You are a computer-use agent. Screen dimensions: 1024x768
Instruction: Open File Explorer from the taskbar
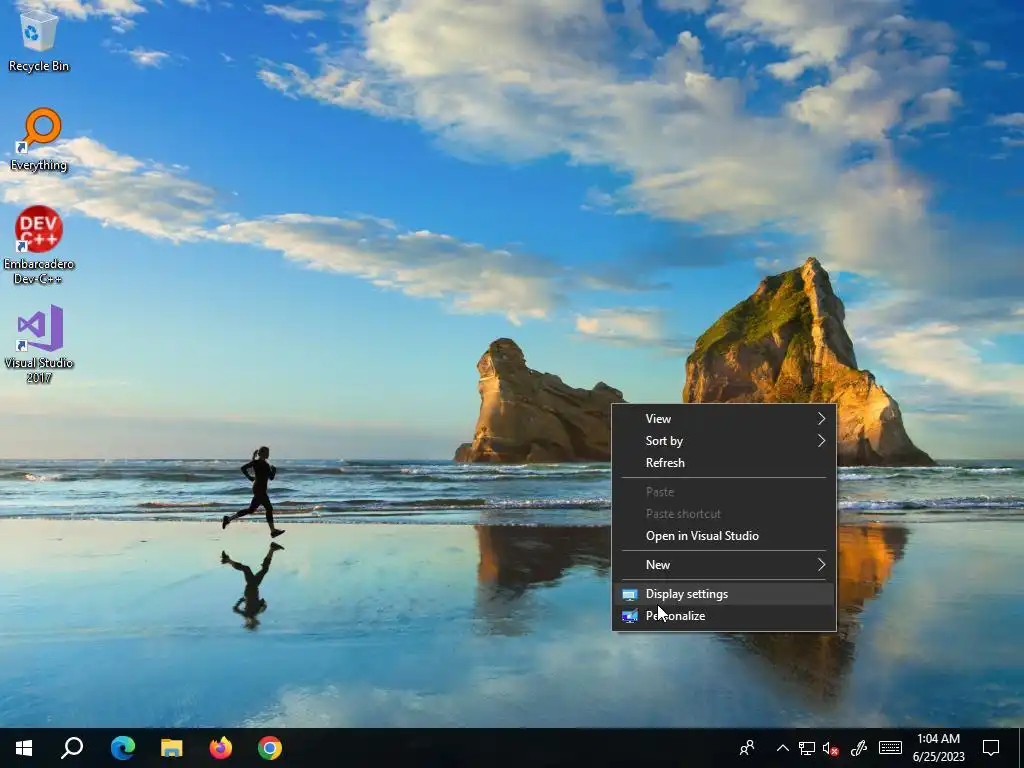172,748
